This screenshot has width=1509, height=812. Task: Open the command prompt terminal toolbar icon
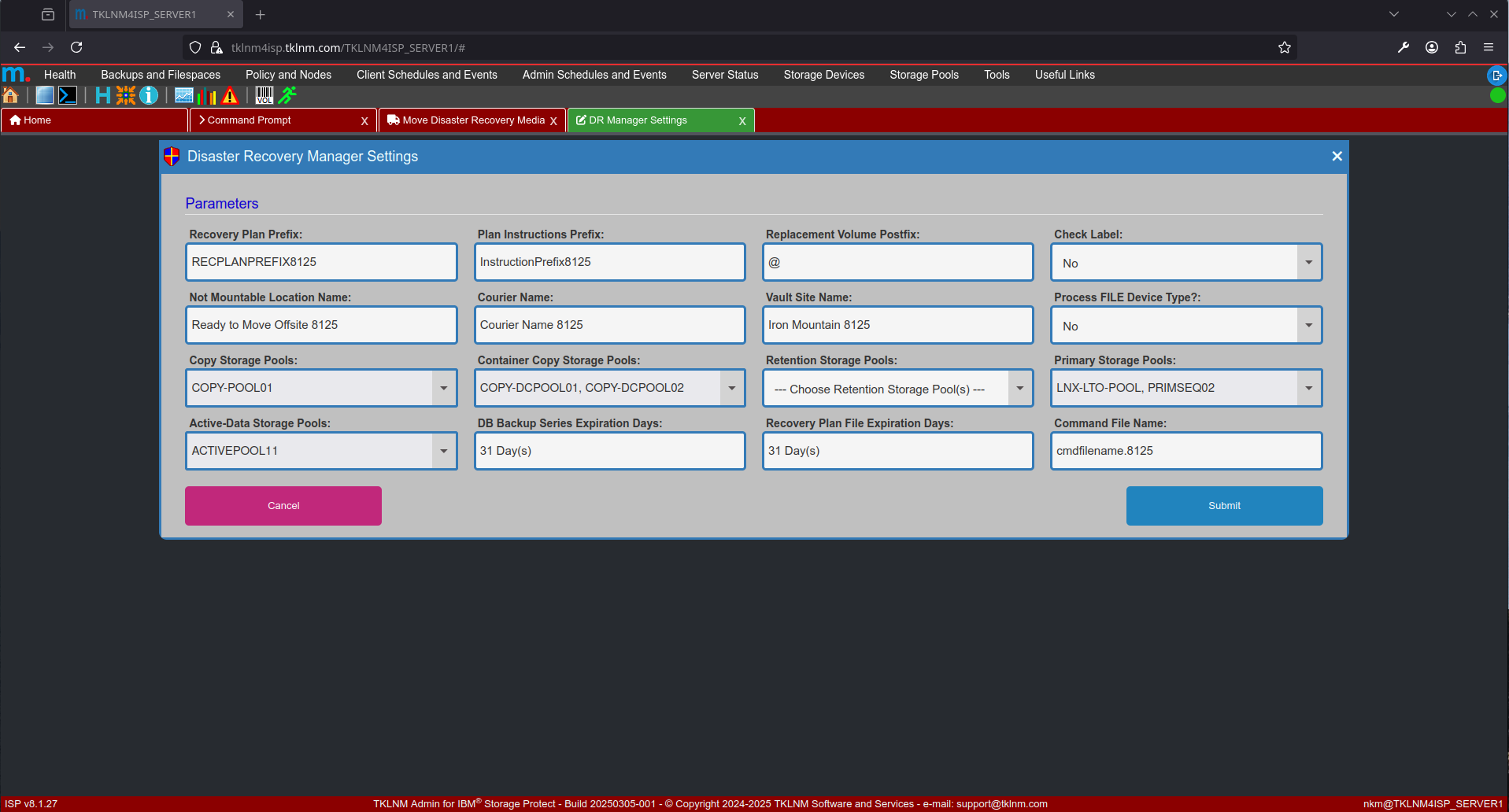[x=68, y=96]
